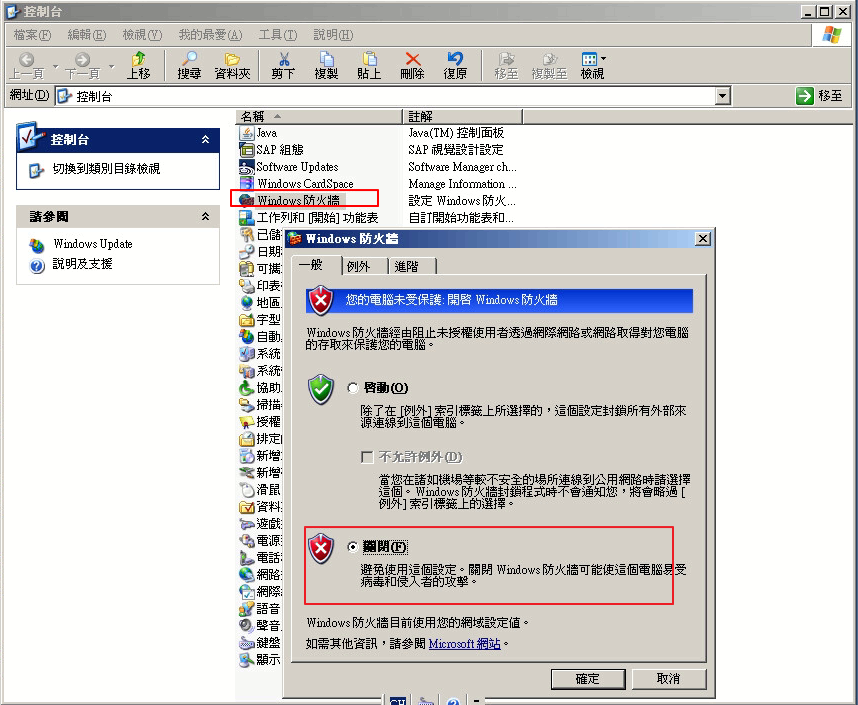Go forward with the 下一頁 toolbar button
Viewport: 858px width, 705px height.
[82, 66]
